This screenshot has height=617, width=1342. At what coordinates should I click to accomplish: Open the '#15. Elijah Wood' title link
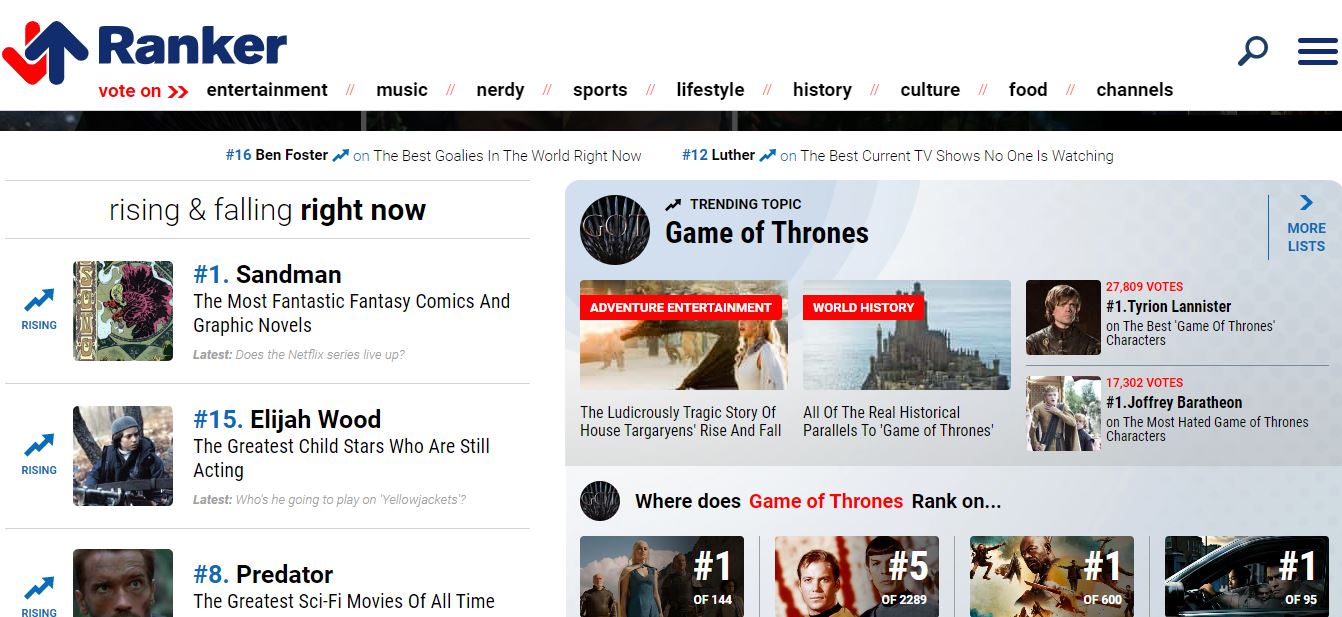287,419
